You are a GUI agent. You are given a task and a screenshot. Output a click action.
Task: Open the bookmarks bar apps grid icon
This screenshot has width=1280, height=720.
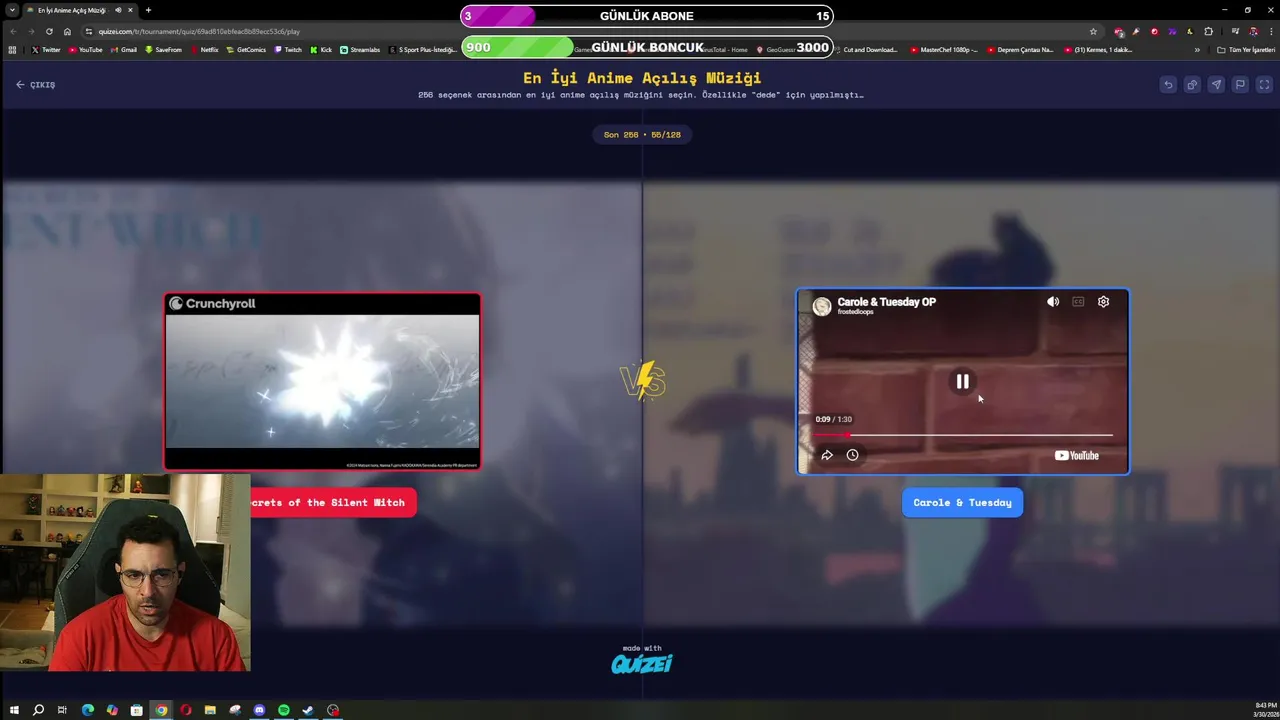[12, 49]
